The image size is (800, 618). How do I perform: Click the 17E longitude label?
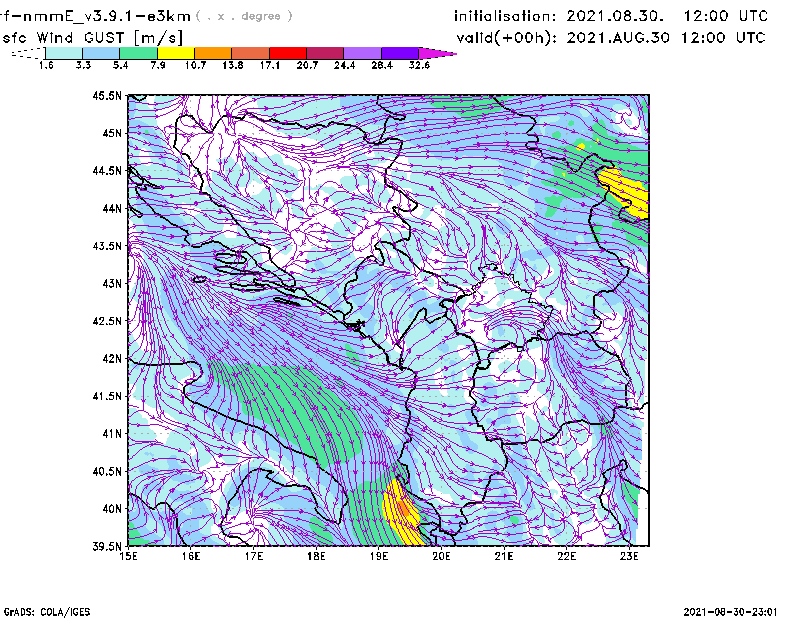[254, 557]
